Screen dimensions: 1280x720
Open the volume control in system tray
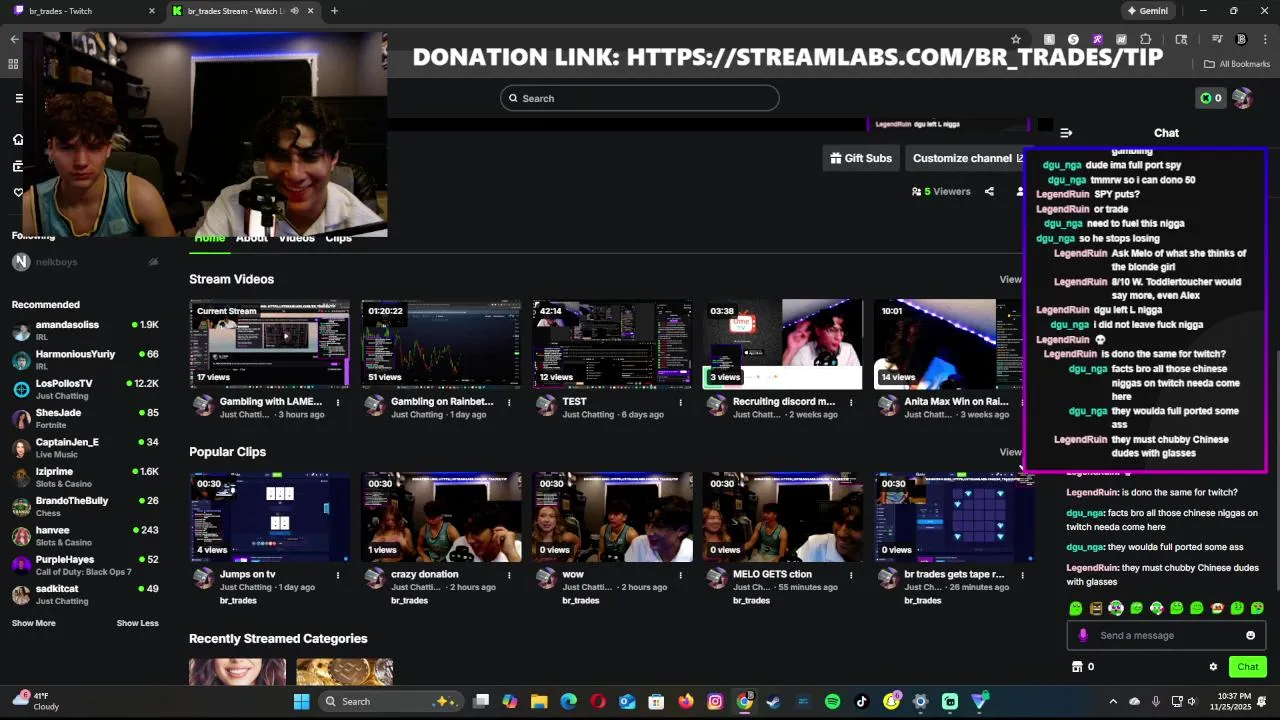(1192, 702)
